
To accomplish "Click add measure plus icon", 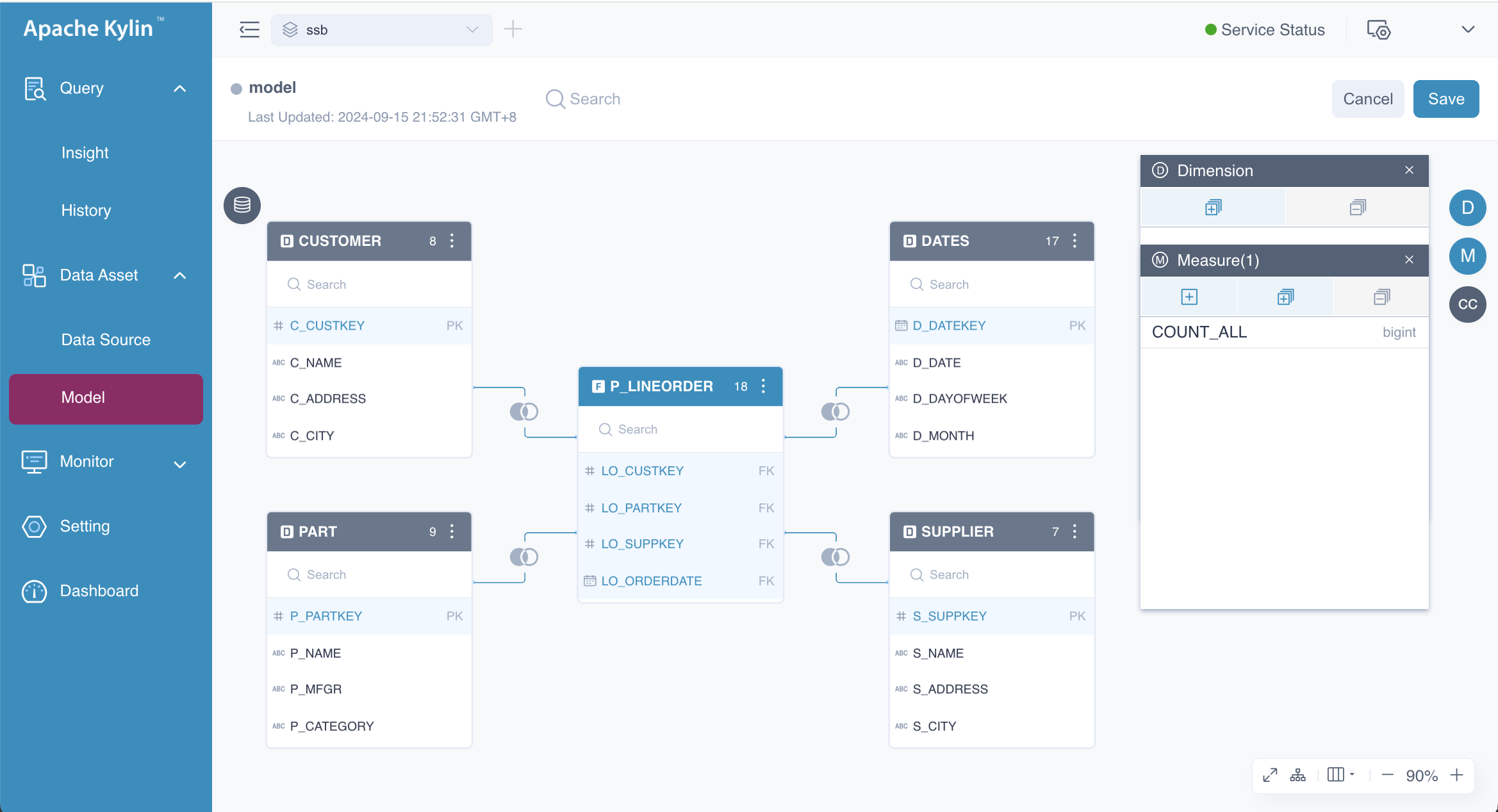I will pos(1189,297).
